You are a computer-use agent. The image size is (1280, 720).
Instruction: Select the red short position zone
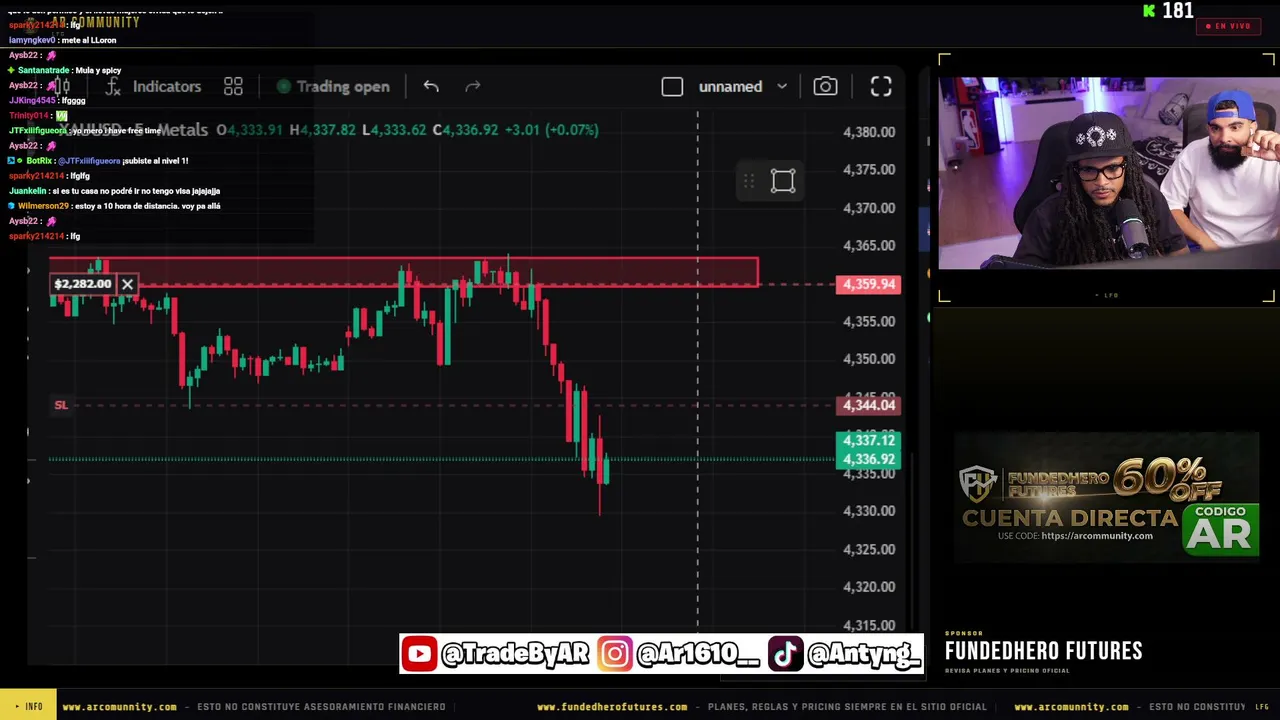[404, 272]
